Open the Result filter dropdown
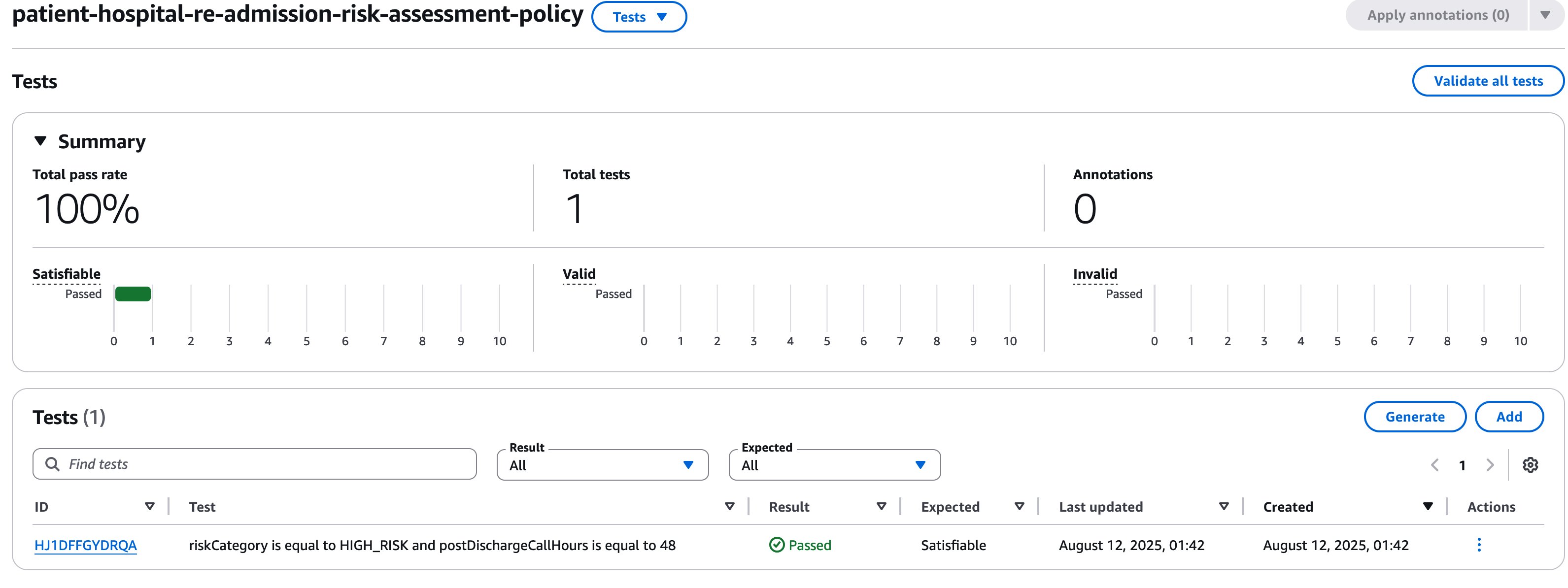Image resolution: width=1568 pixels, height=588 pixels. [x=602, y=465]
